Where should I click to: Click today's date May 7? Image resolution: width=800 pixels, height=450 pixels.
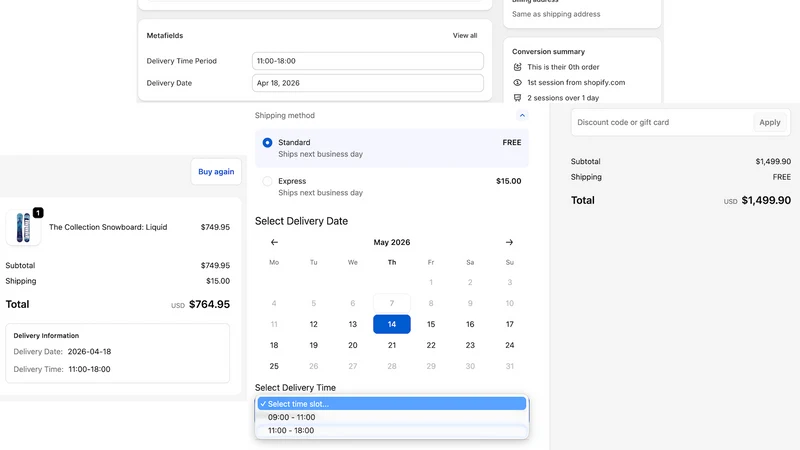392,304
